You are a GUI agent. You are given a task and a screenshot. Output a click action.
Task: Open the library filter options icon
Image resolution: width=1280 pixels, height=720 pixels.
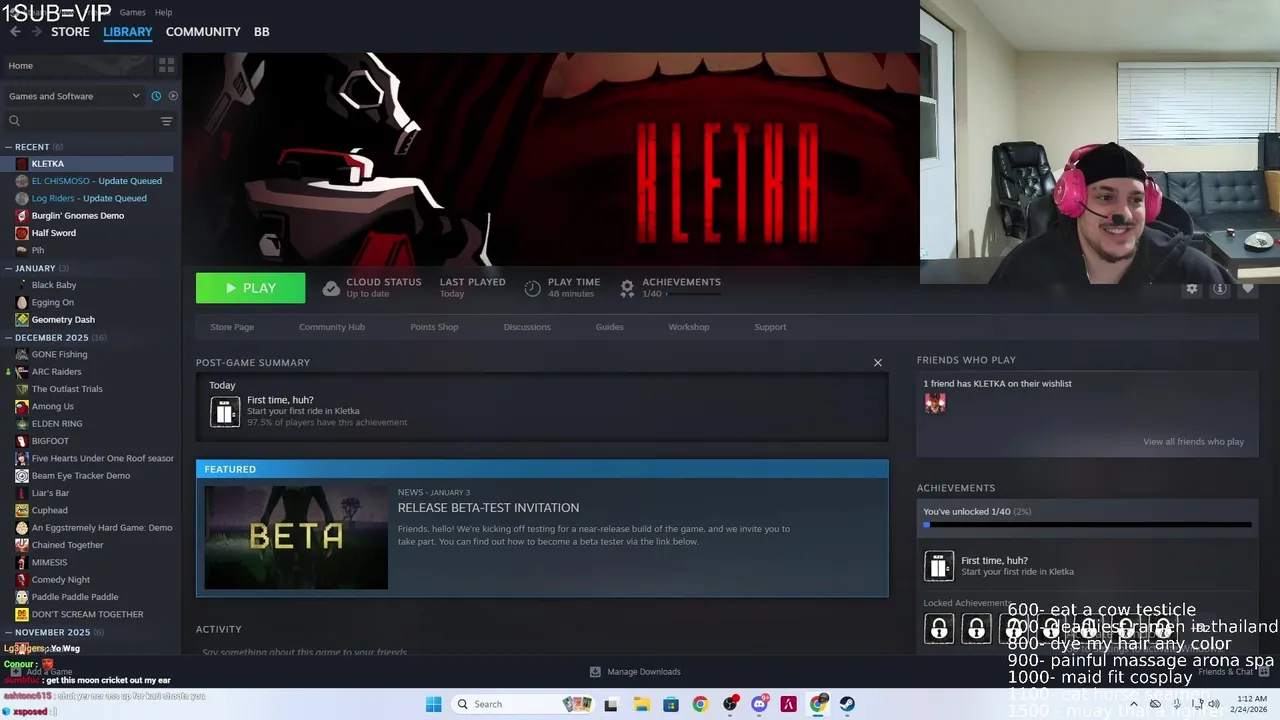tap(166, 121)
